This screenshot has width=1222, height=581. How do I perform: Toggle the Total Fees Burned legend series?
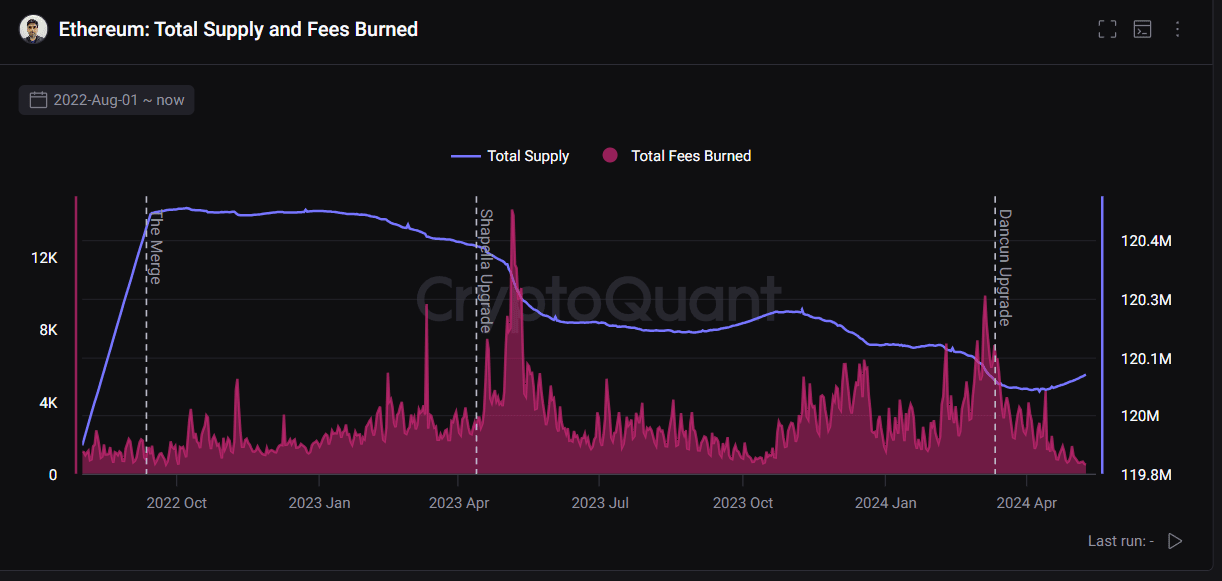677,156
